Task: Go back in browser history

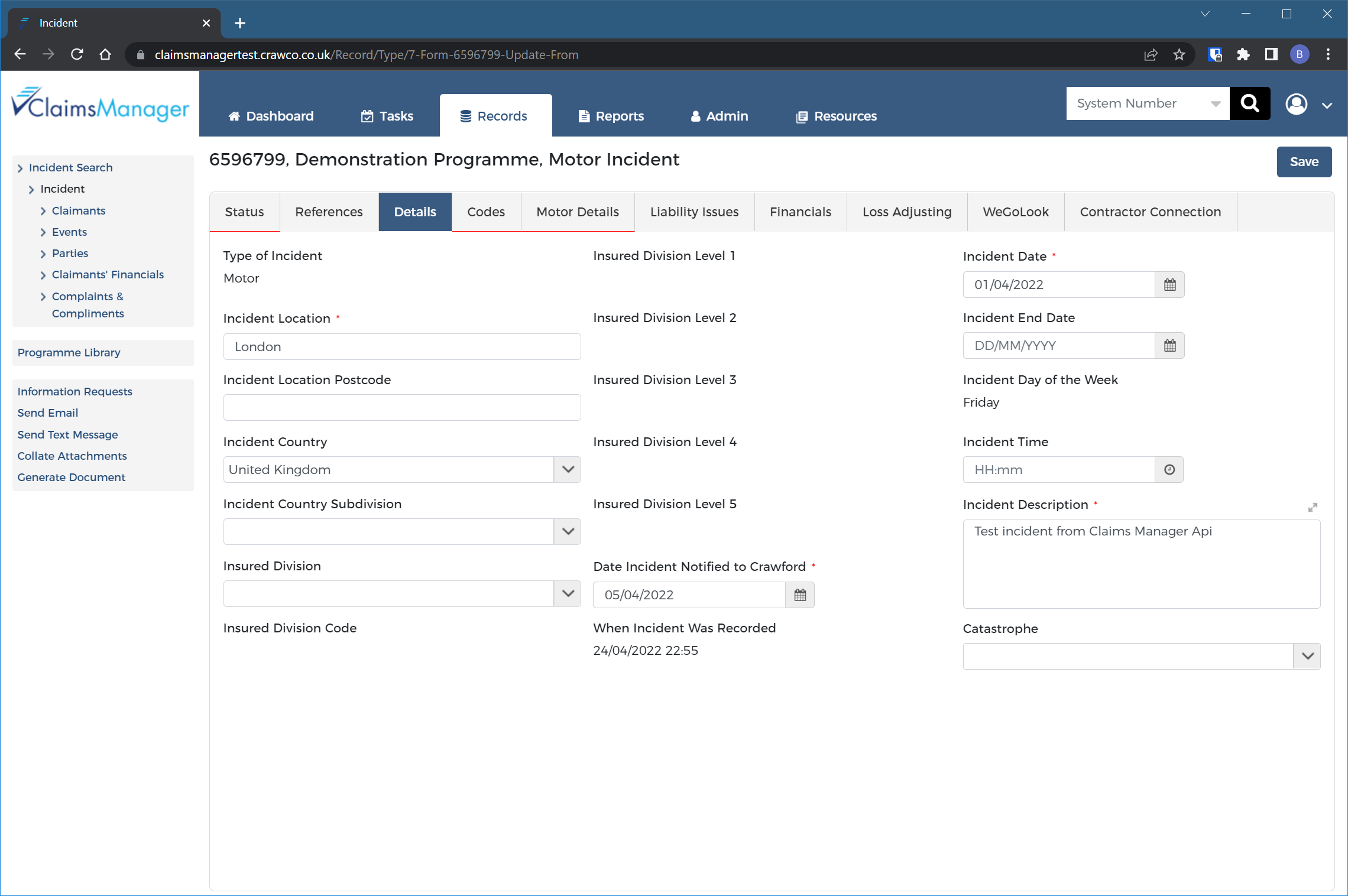Action: (x=20, y=54)
